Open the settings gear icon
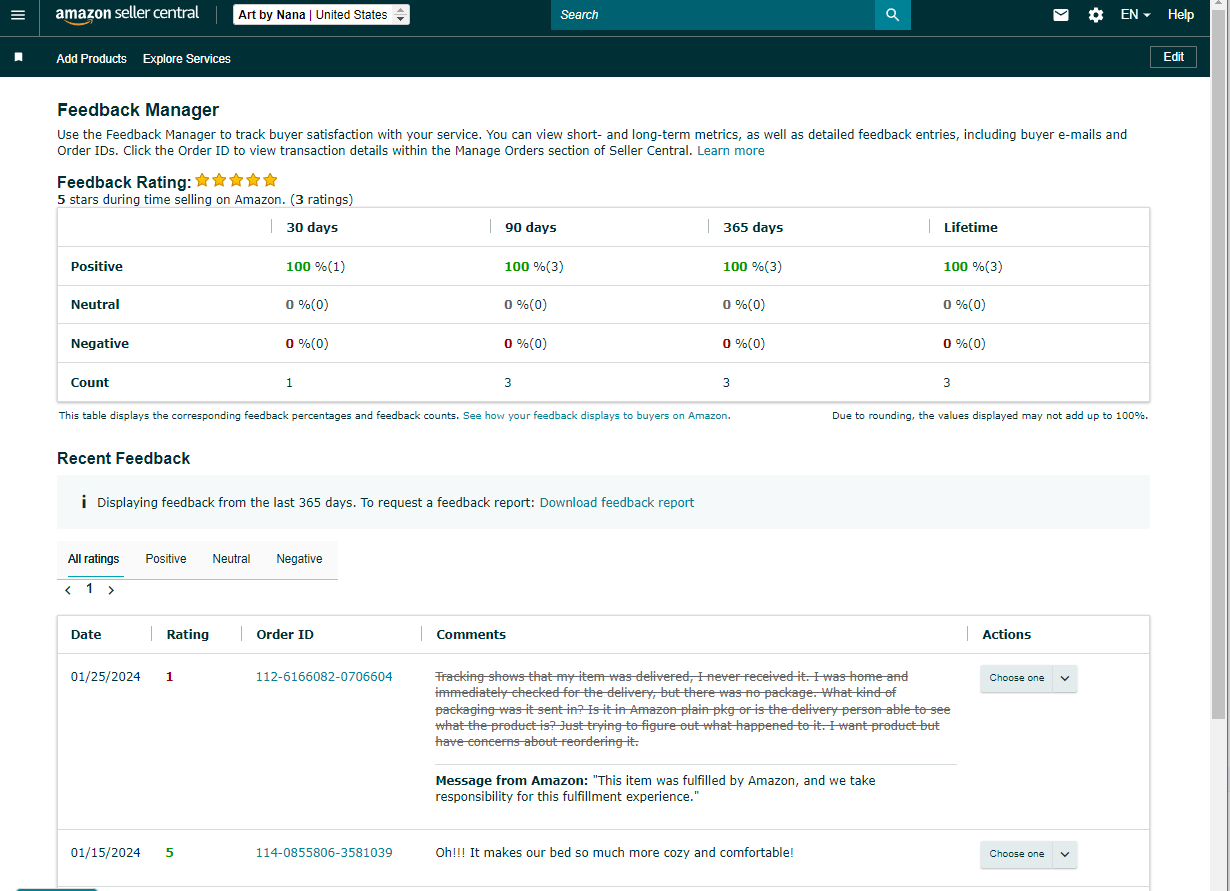This screenshot has width=1230, height=891. pyautogui.click(x=1096, y=15)
